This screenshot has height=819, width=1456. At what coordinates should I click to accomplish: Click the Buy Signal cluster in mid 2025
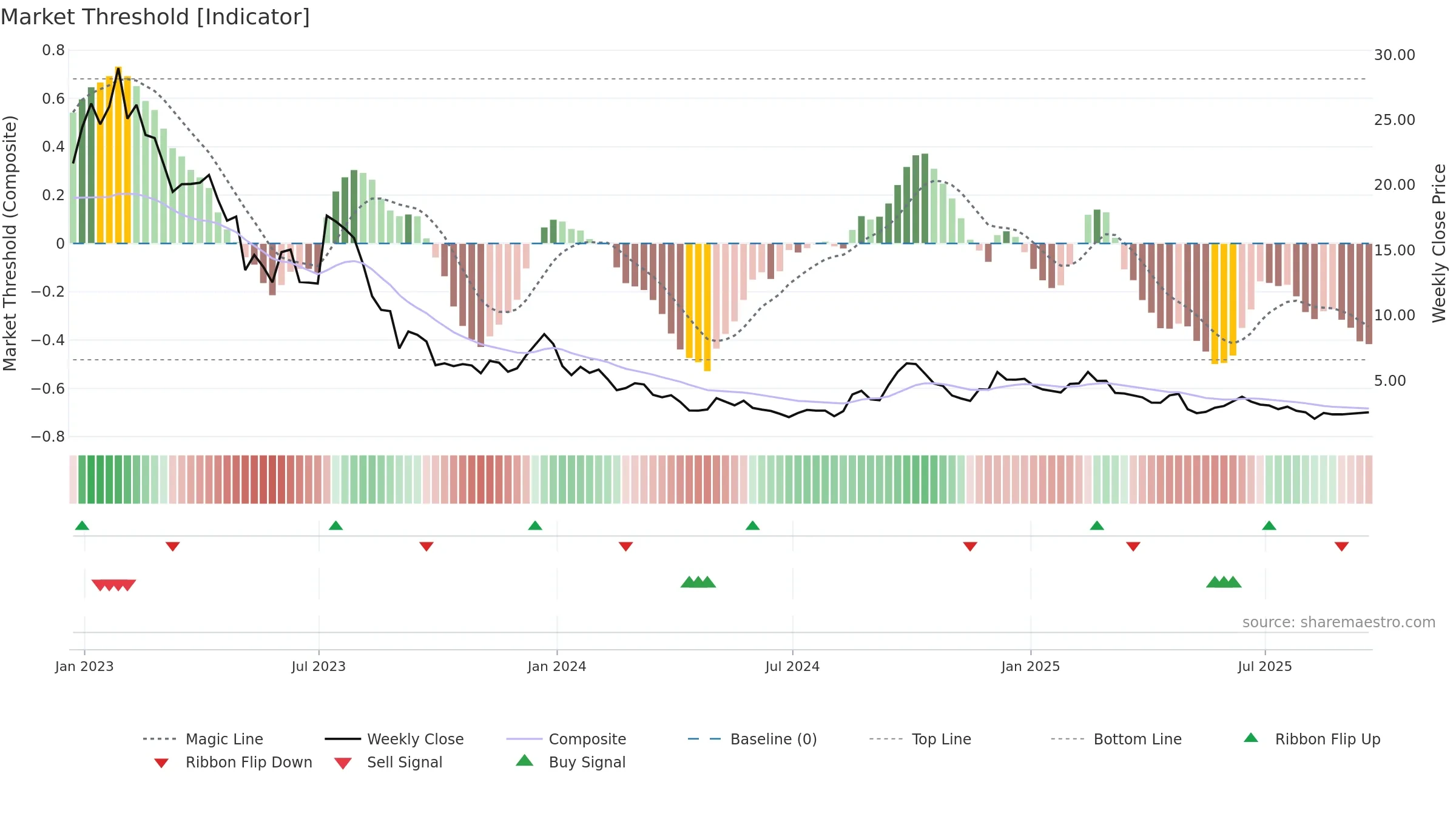coord(1224,582)
